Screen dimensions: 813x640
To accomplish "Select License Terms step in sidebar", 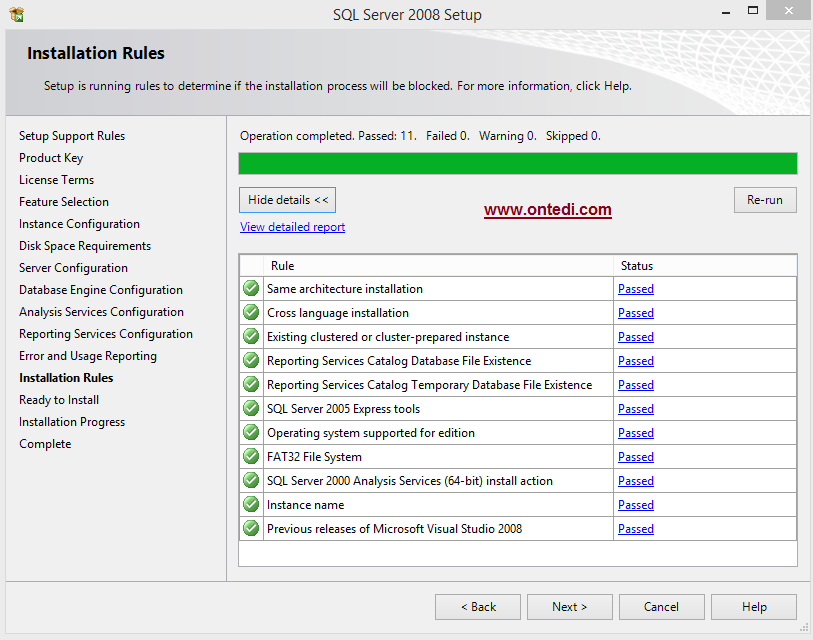I will (x=57, y=180).
